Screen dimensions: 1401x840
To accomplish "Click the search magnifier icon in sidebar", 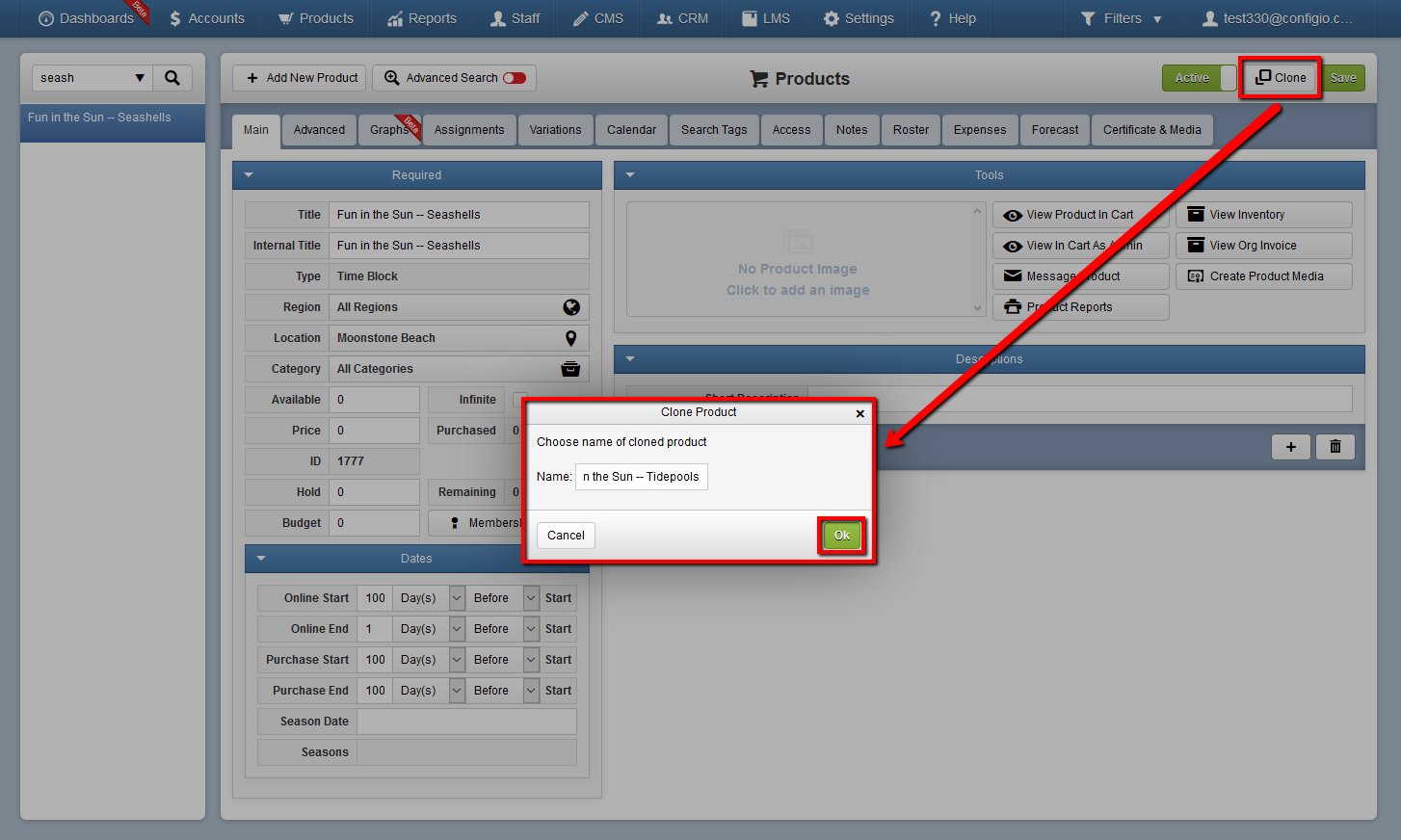I will [172, 78].
